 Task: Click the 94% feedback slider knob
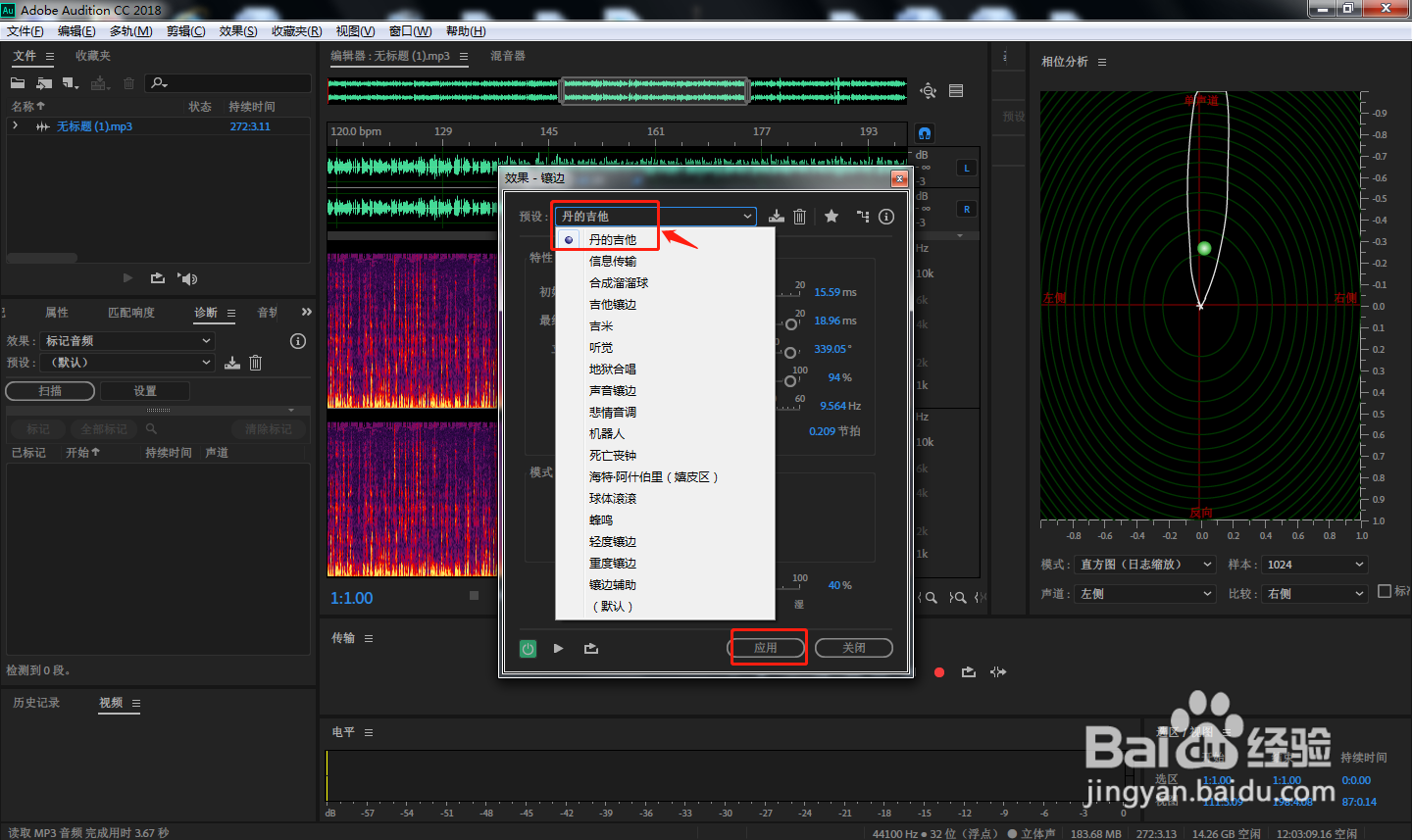coord(790,381)
